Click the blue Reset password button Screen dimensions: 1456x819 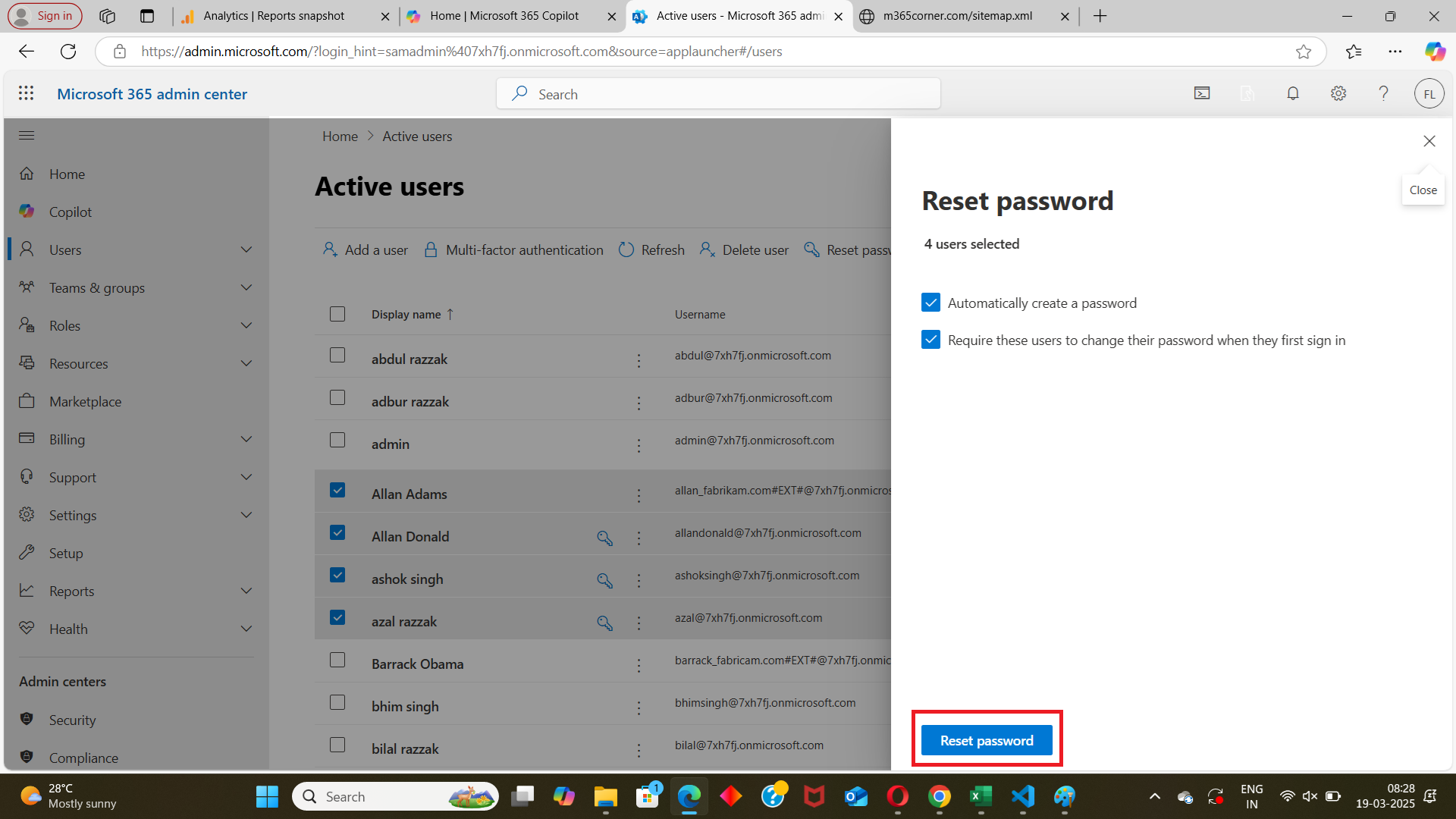(x=986, y=741)
